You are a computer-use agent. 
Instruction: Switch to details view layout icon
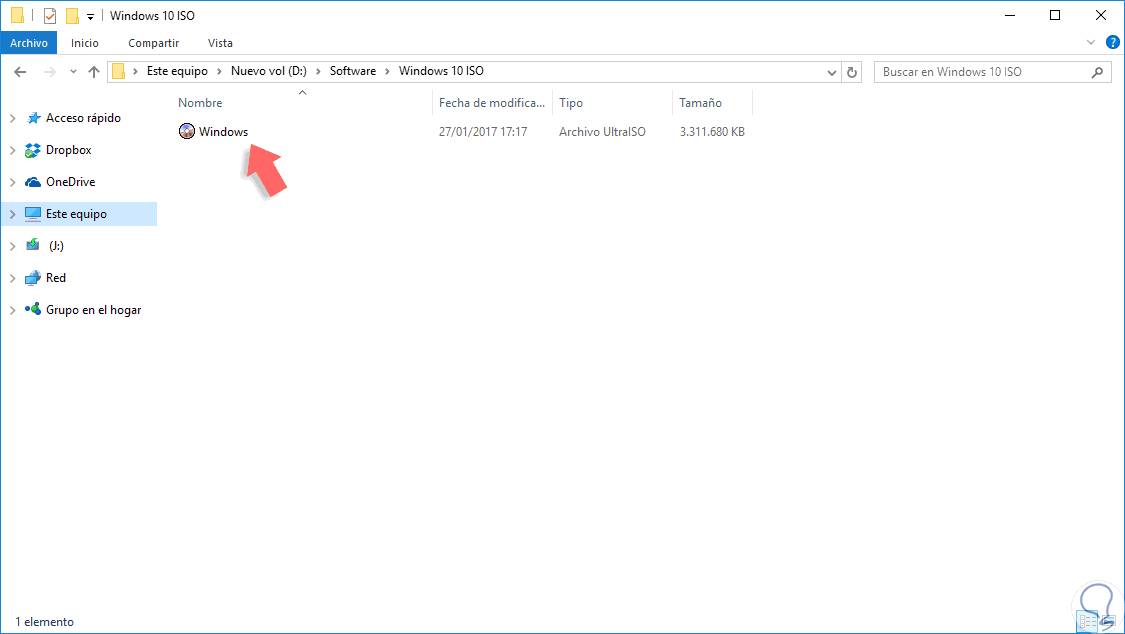point(1088,620)
